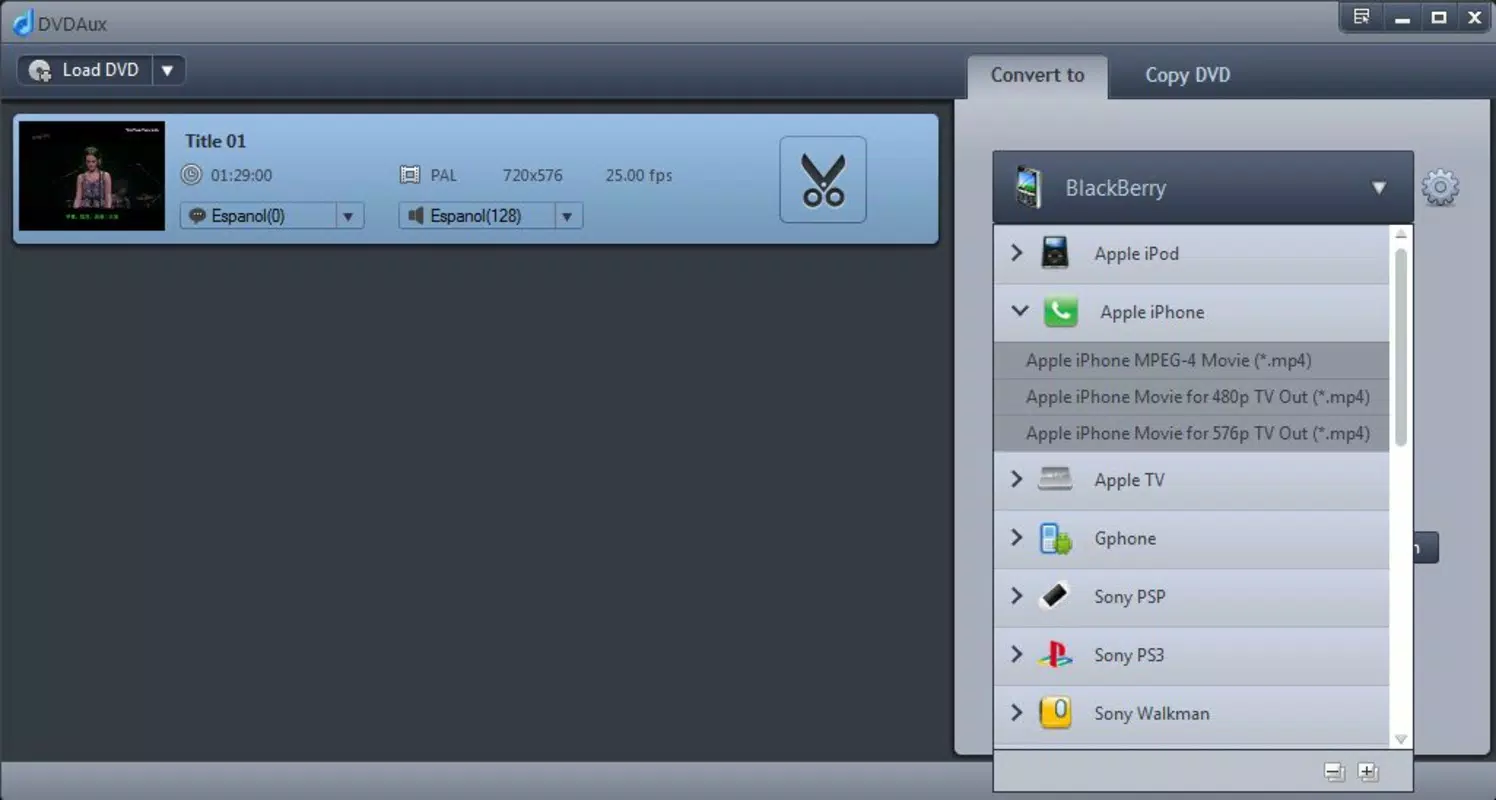Screen dimensions: 1496x800
Task: Click the yellow Sony Walkman icon
Action: pyautogui.click(x=1056, y=713)
